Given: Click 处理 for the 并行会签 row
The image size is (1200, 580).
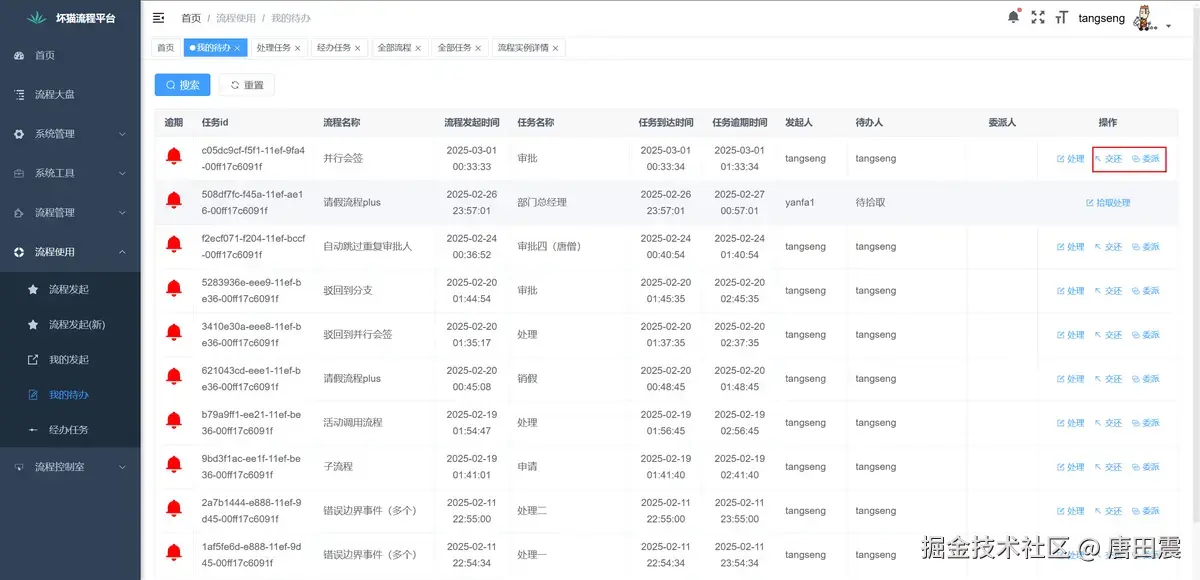Looking at the screenshot, I should point(1070,158).
